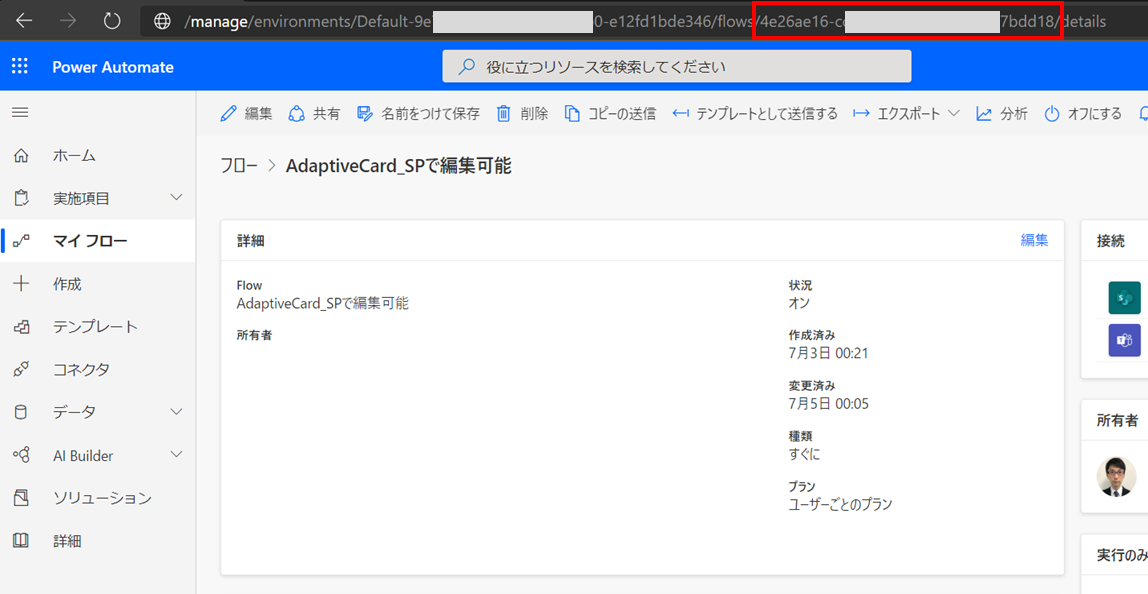The image size is (1148, 594).
Task: Click the 共有 toolbar button
Action: click(x=314, y=114)
